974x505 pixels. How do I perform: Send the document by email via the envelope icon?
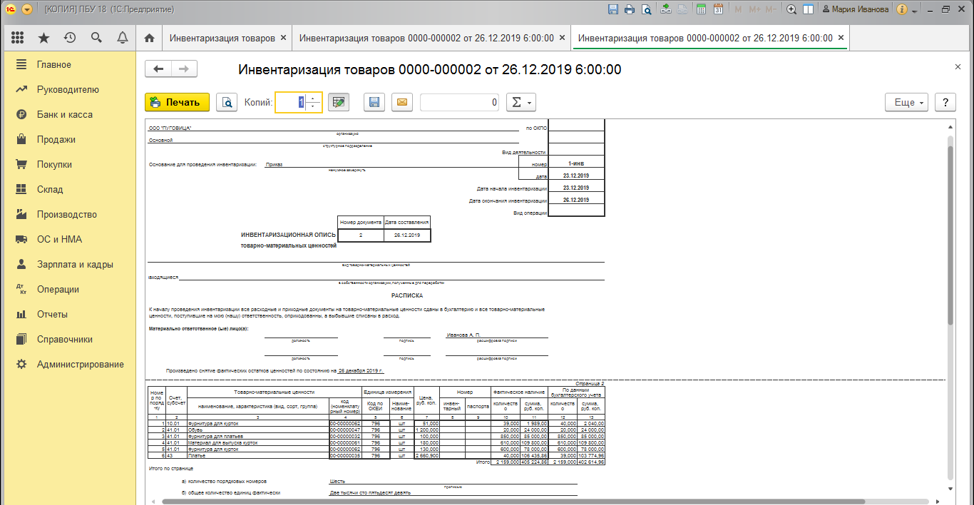pos(401,103)
